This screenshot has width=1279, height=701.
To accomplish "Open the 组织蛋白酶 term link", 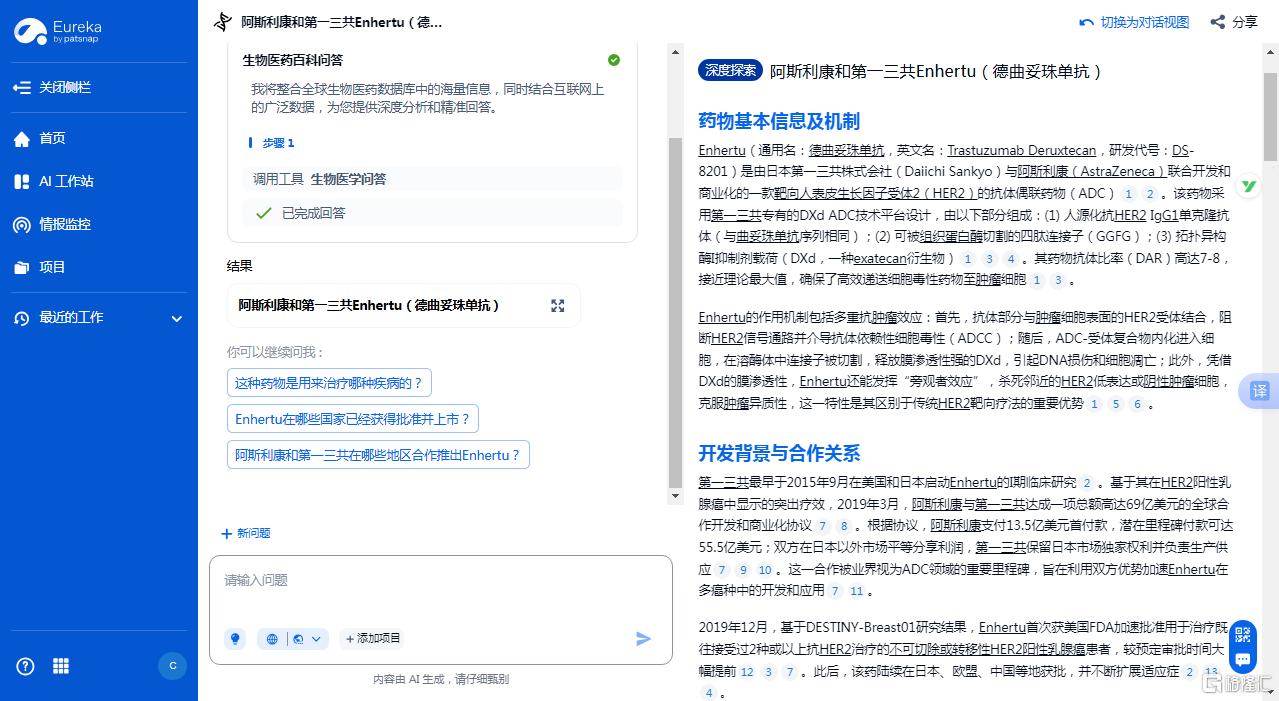I will (951, 237).
